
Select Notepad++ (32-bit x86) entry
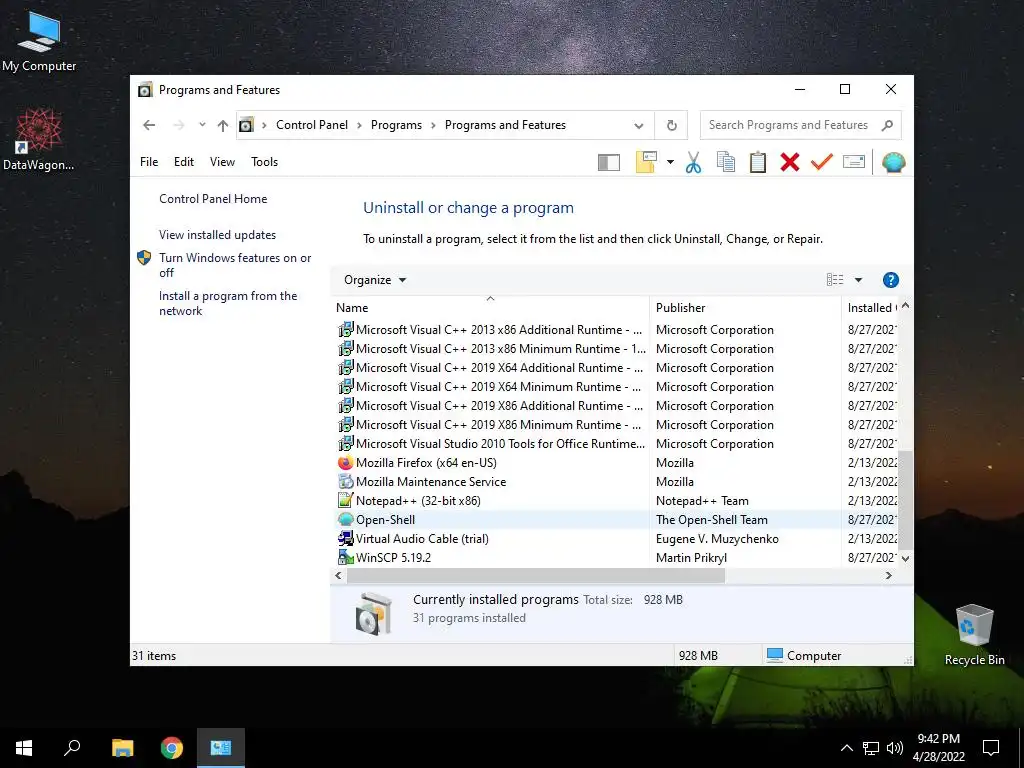(x=616, y=500)
